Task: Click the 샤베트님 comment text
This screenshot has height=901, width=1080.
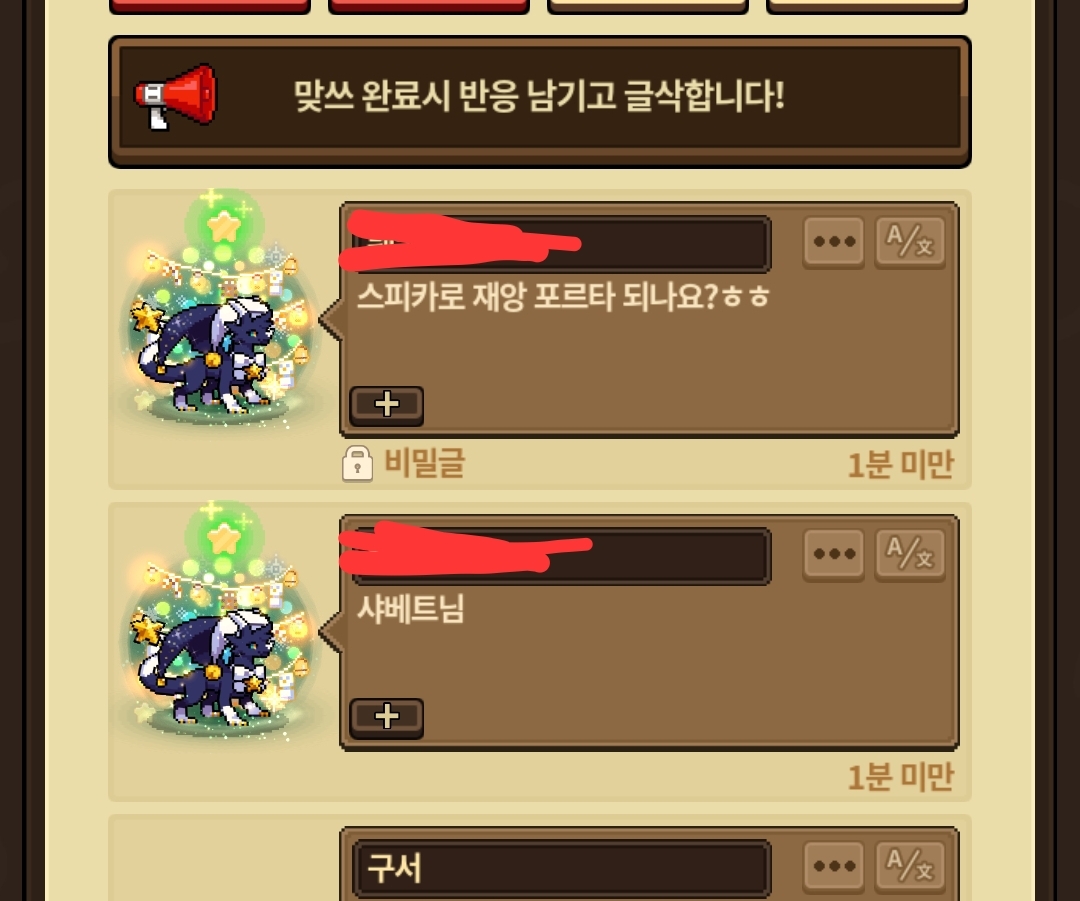Action: pyautogui.click(x=411, y=609)
